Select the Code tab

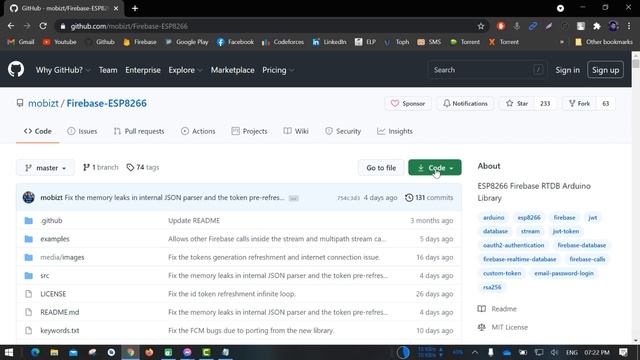38,131
